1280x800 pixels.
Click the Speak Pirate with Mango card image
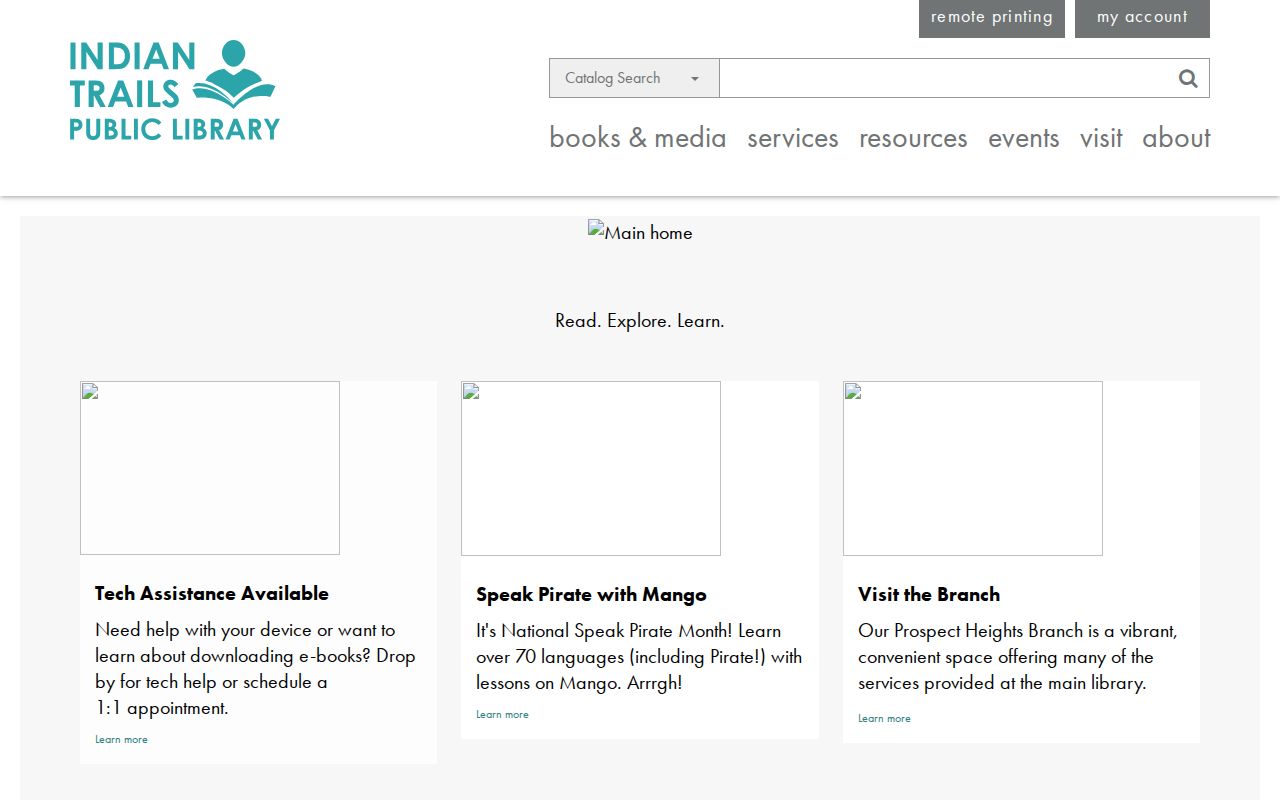click(x=591, y=468)
